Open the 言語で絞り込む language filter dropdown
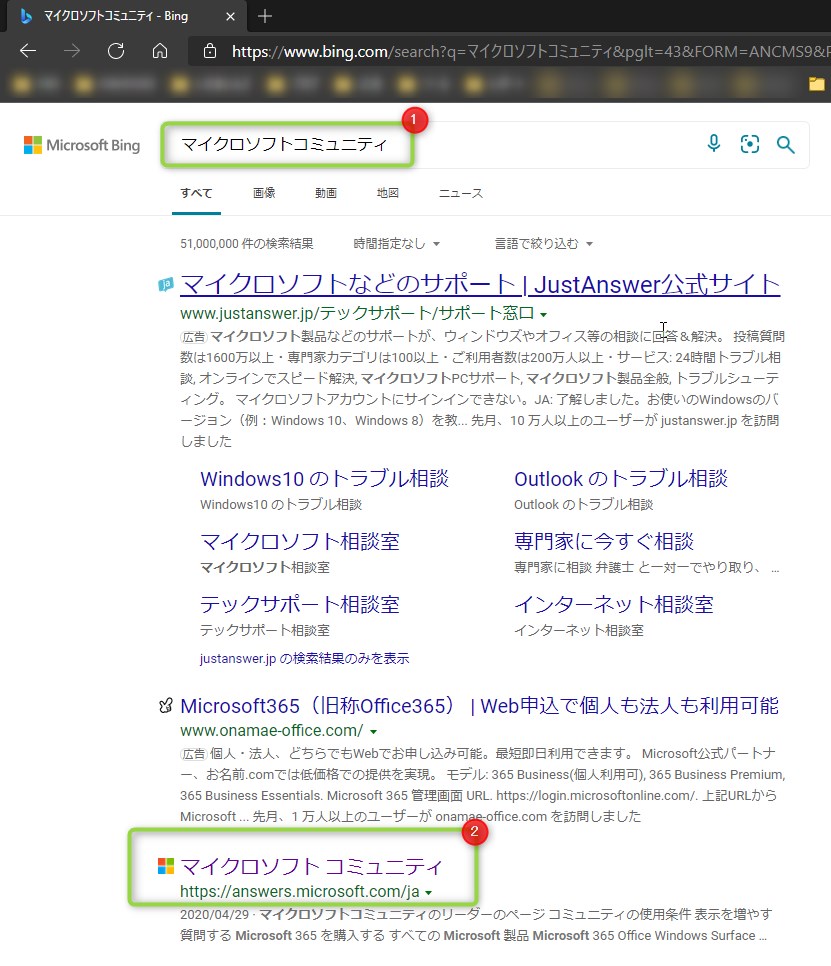The width and height of the screenshot is (831, 966). click(543, 244)
